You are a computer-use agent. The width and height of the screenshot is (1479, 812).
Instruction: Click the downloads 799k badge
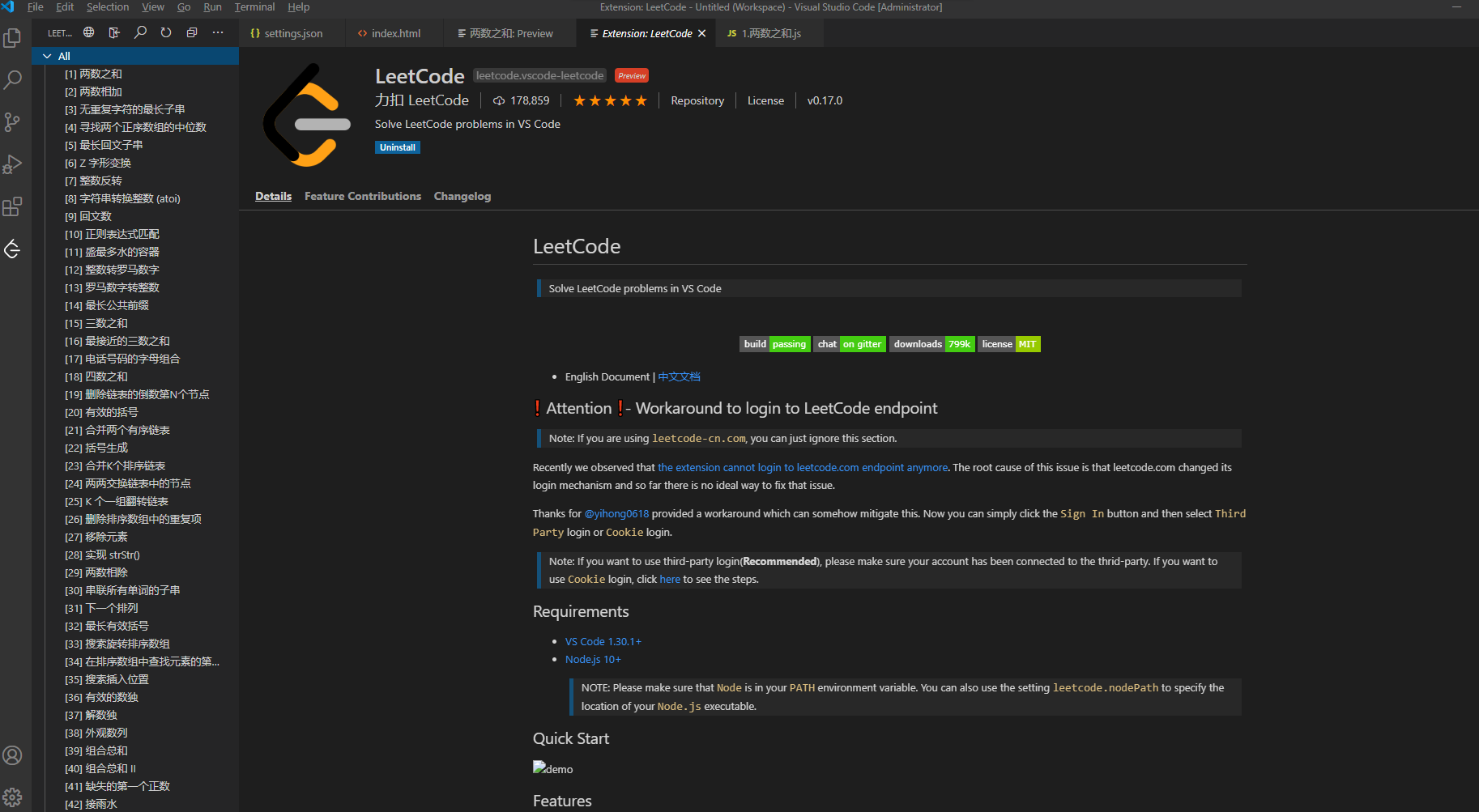pyautogui.click(x=932, y=344)
